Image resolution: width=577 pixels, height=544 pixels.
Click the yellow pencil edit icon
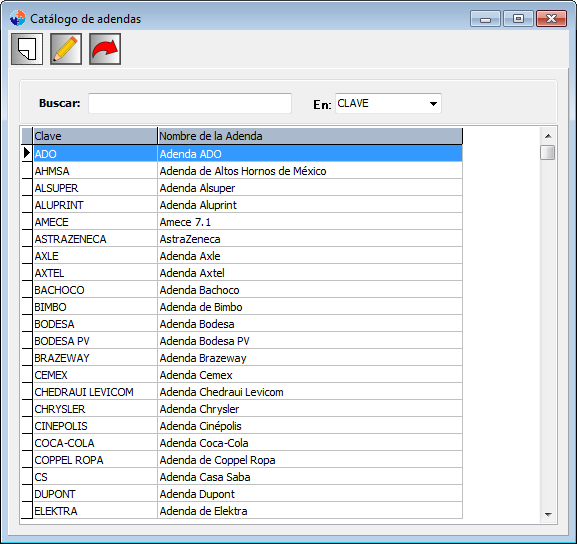point(66,49)
